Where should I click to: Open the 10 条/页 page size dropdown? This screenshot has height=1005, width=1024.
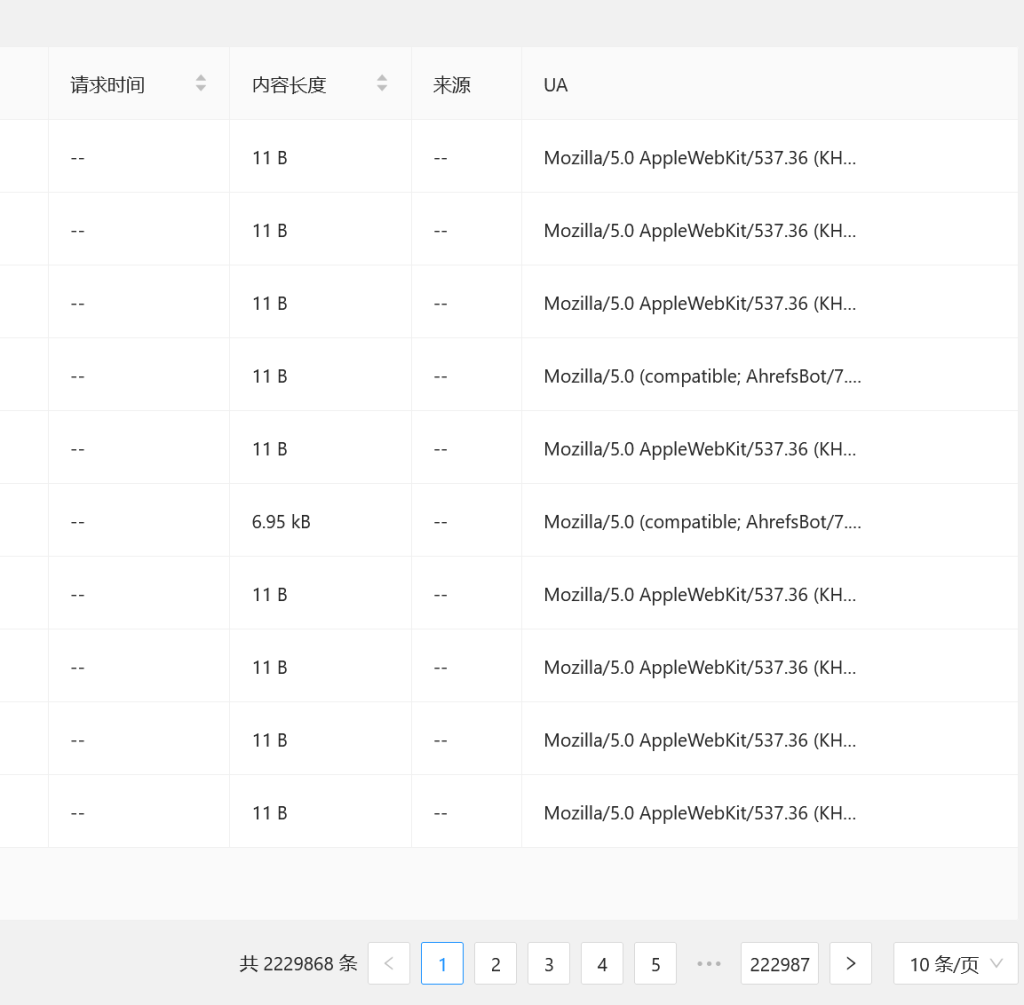(x=956, y=963)
